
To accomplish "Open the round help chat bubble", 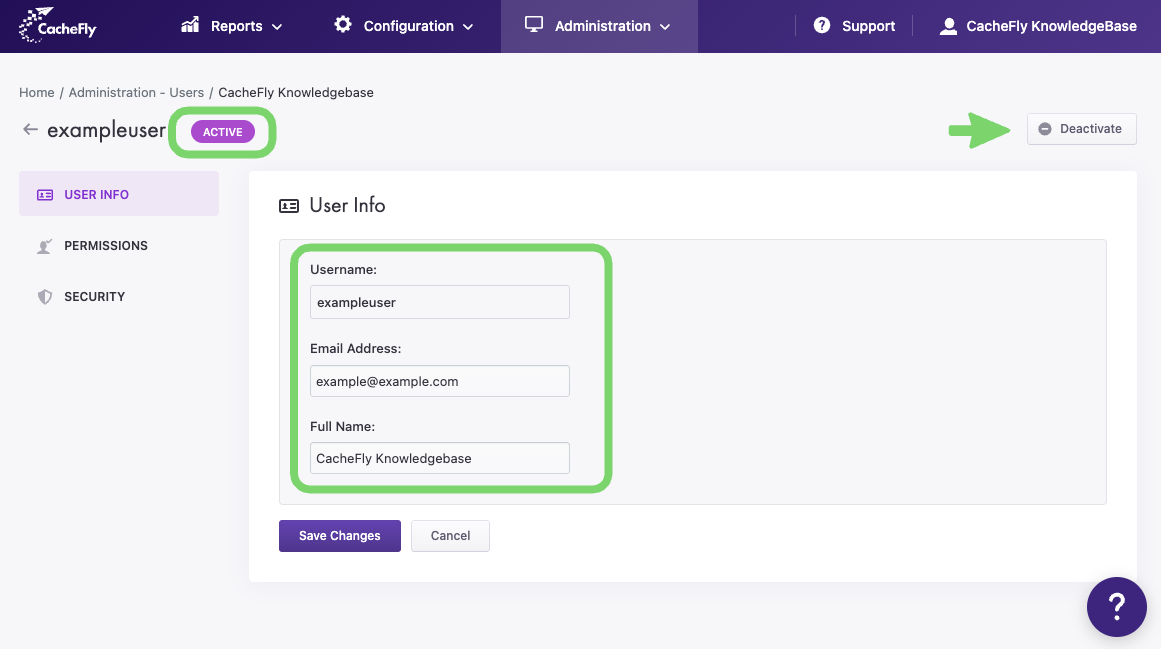I will tap(1117, 607).
